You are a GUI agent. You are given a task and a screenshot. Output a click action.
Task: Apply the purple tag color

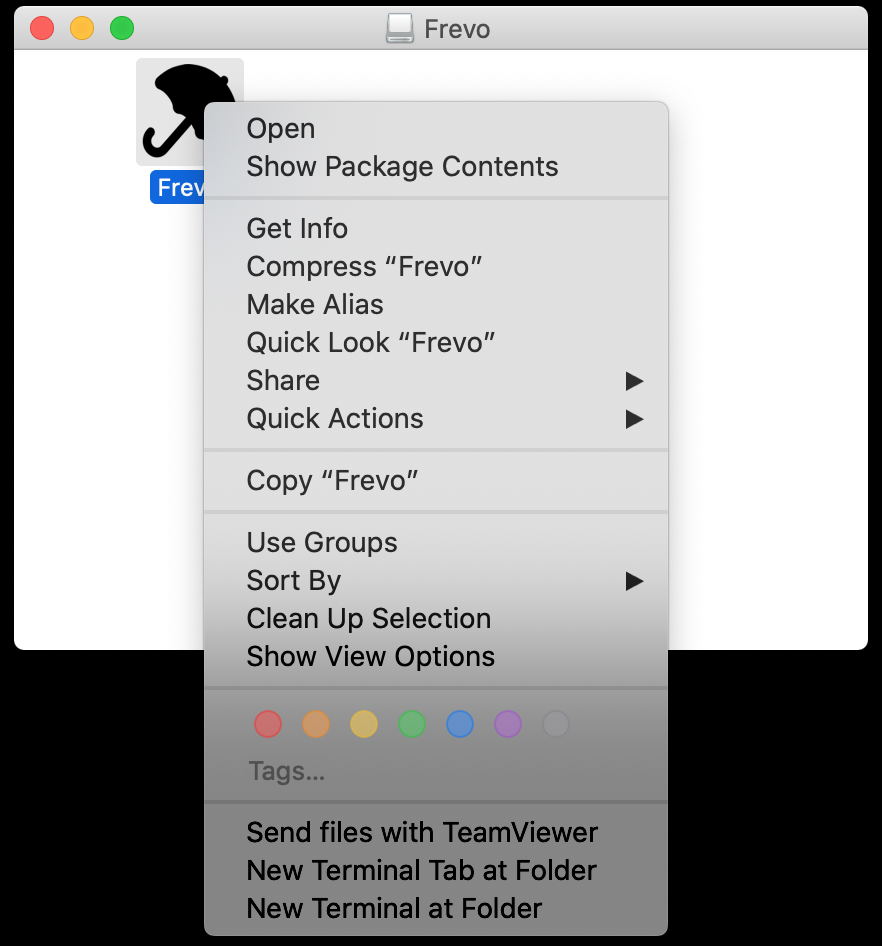tap(508, 723)
